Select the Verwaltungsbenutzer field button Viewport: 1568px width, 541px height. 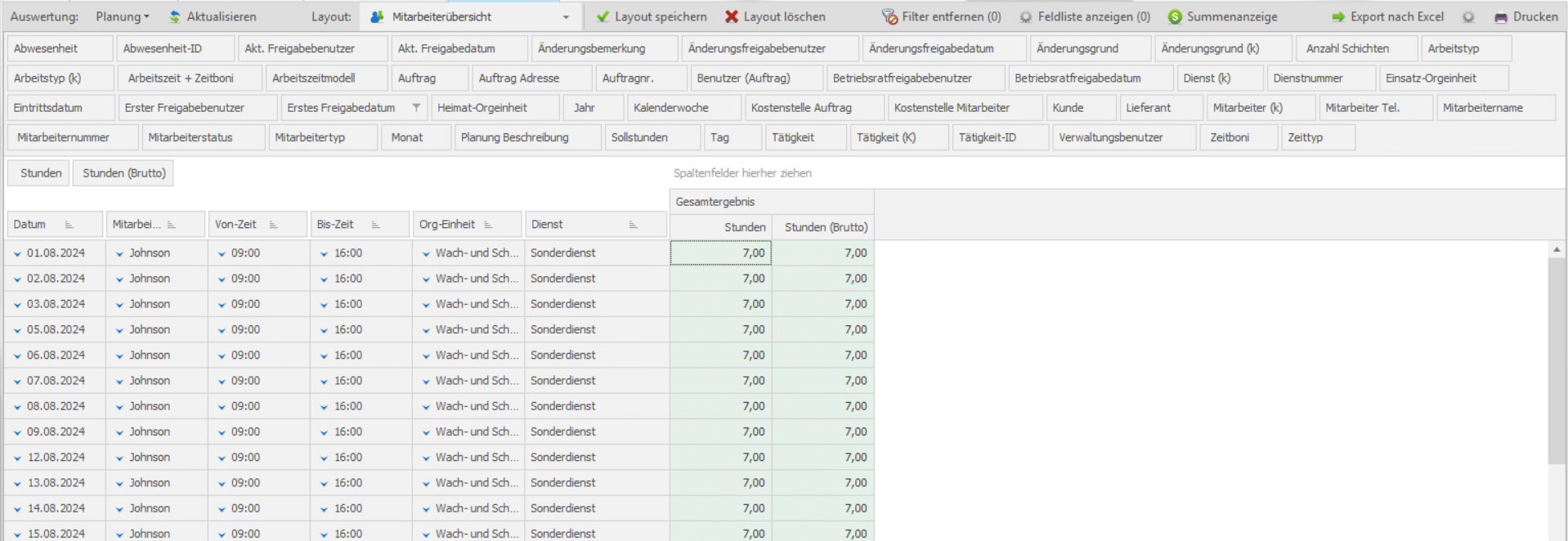(1124, 137)
